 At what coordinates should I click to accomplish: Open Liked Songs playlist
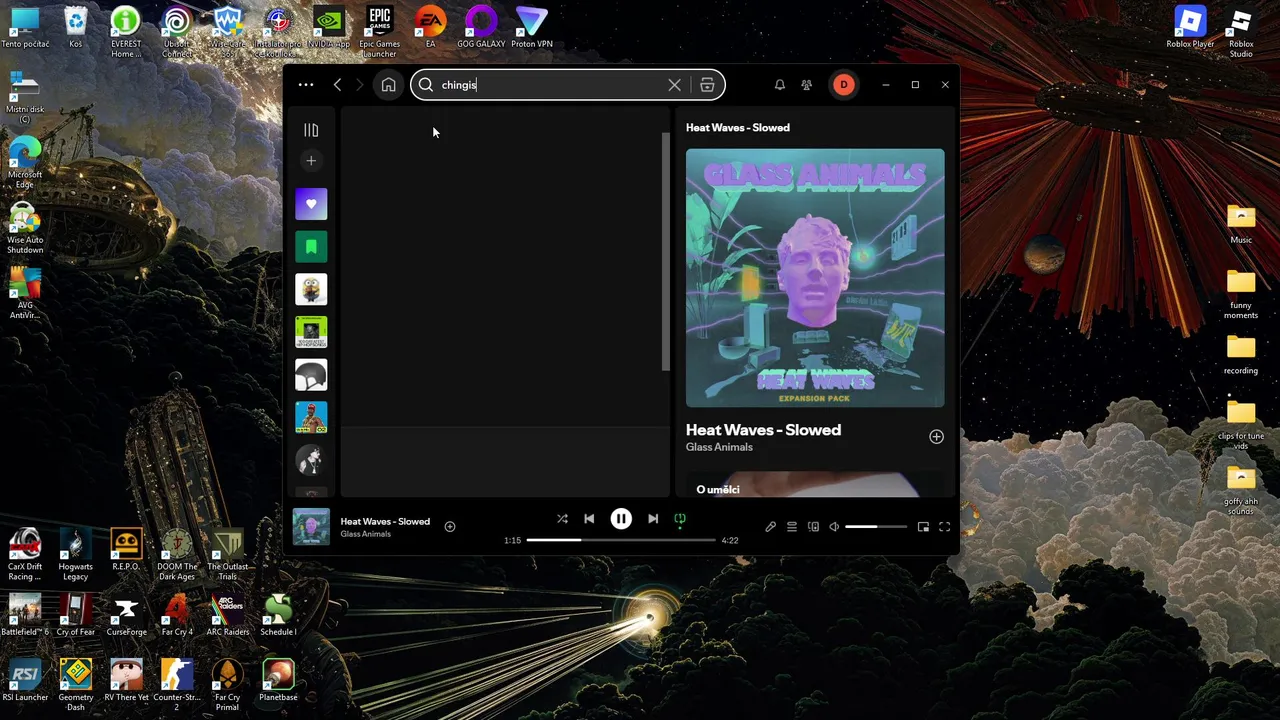tap(311, 204)
